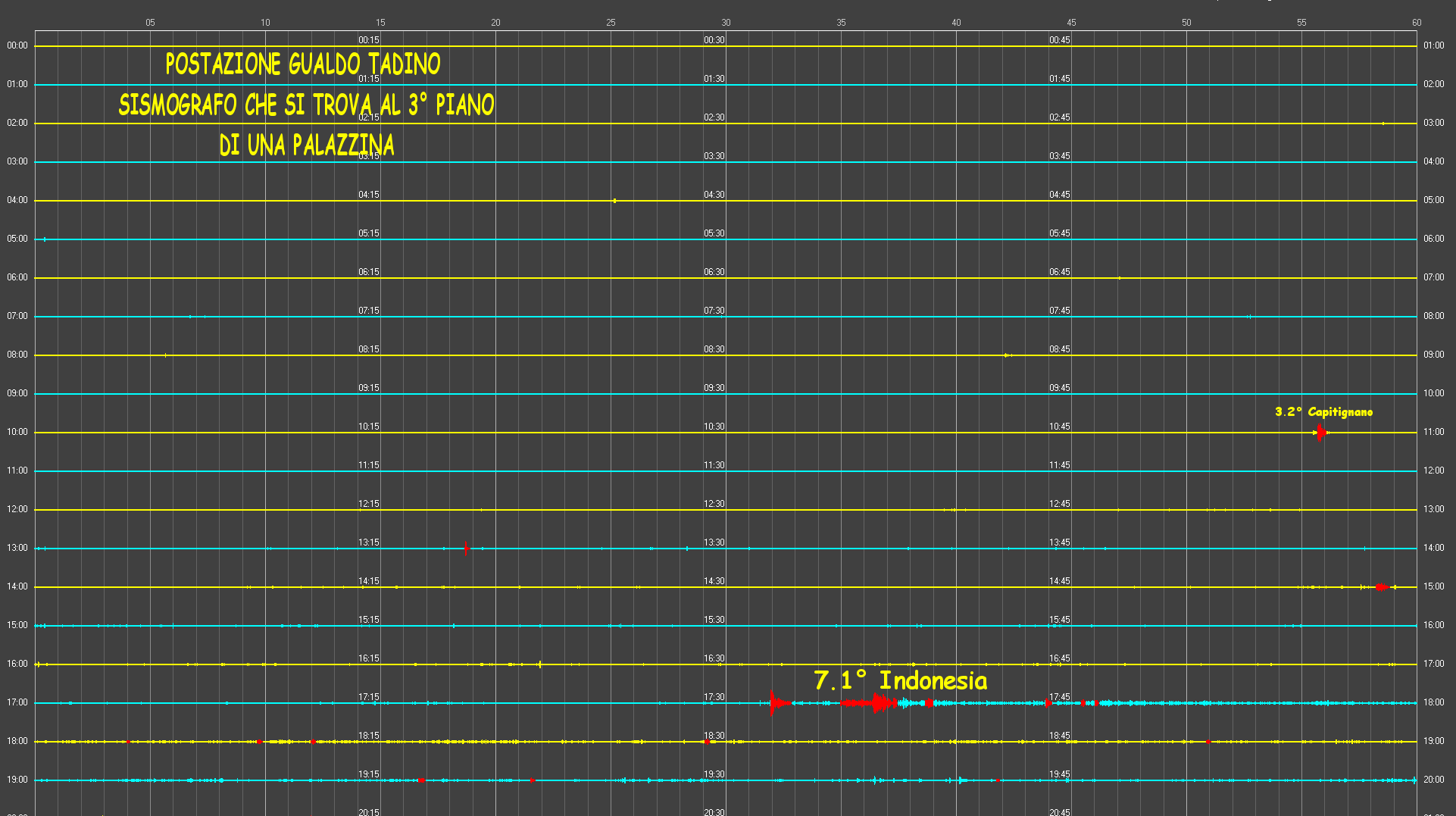The width and height of the screenshot is (1456, 816).
Task: Click the '18:15' quarter-hour marker
Action: (369, 736)
